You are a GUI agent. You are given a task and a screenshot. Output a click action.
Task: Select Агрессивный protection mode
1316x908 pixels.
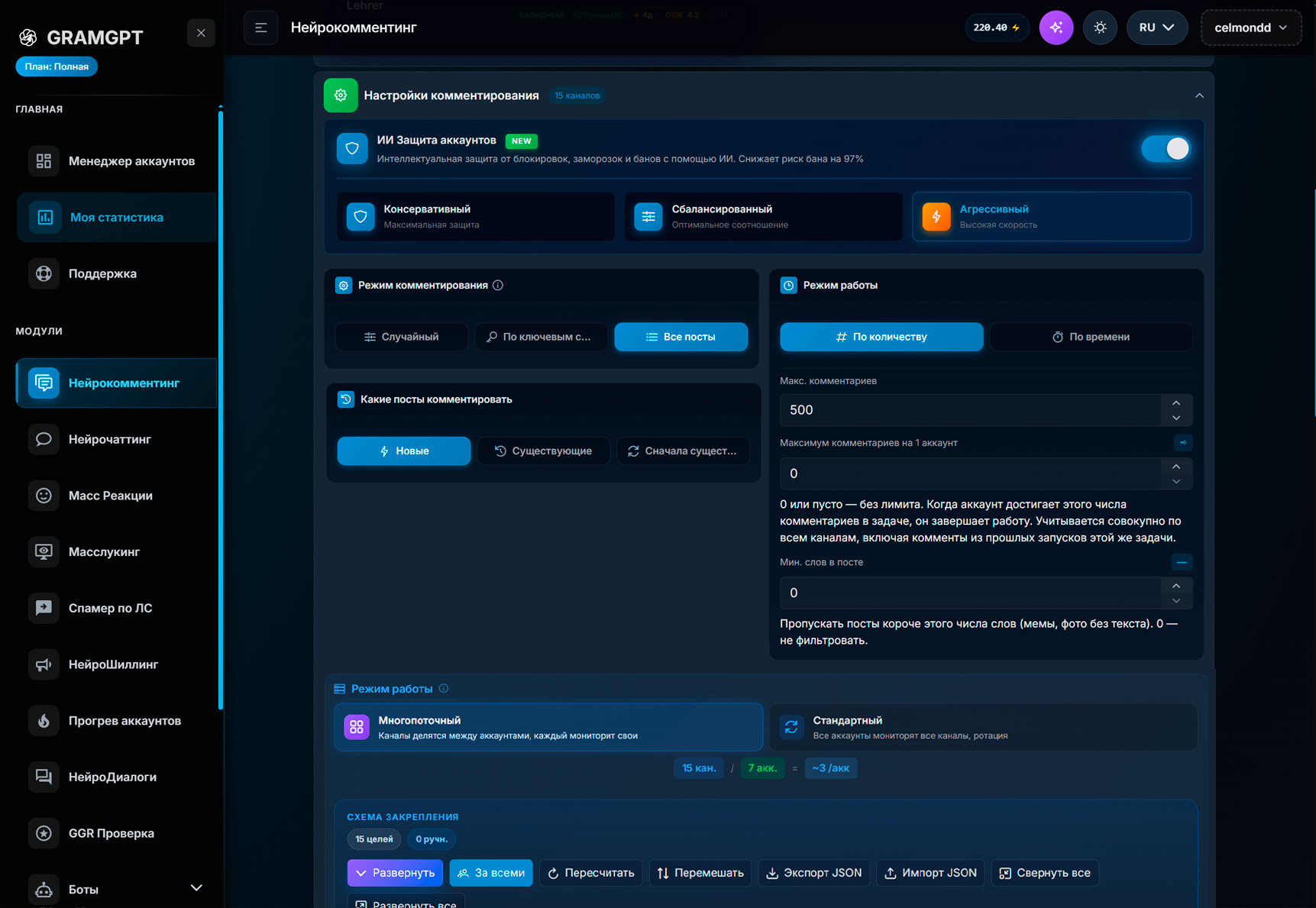1052,217
